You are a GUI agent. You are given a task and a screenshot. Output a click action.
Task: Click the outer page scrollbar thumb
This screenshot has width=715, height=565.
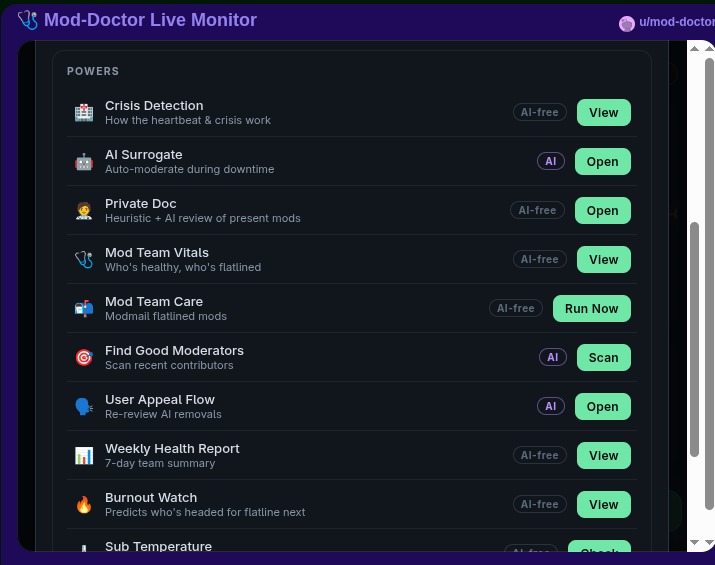(x=710, y=284)
